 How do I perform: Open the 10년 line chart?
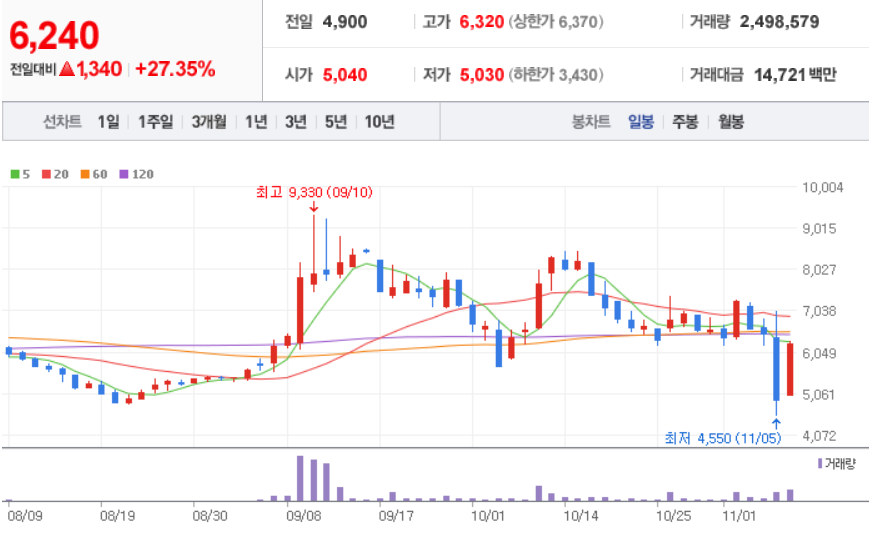(x=380, y=121)
